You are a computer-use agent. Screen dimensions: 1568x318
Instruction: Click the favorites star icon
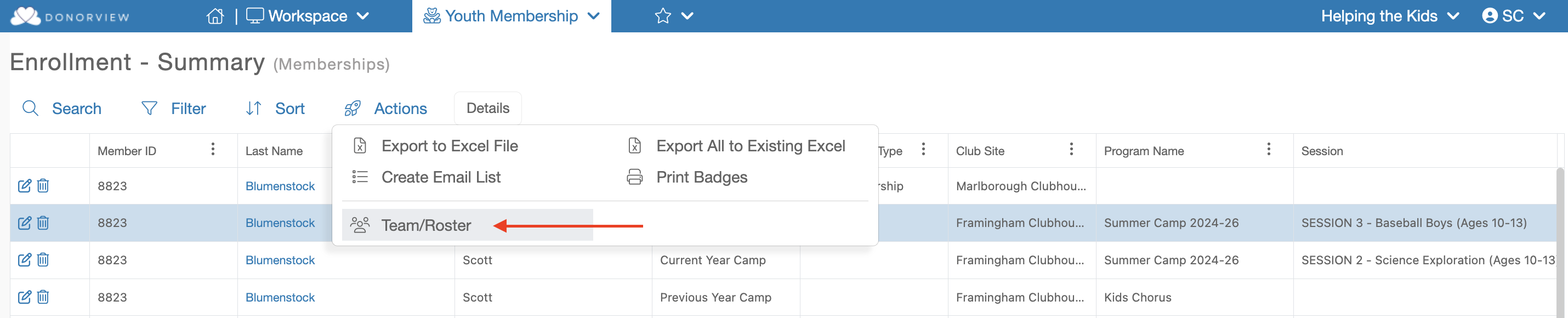point(662,16)
